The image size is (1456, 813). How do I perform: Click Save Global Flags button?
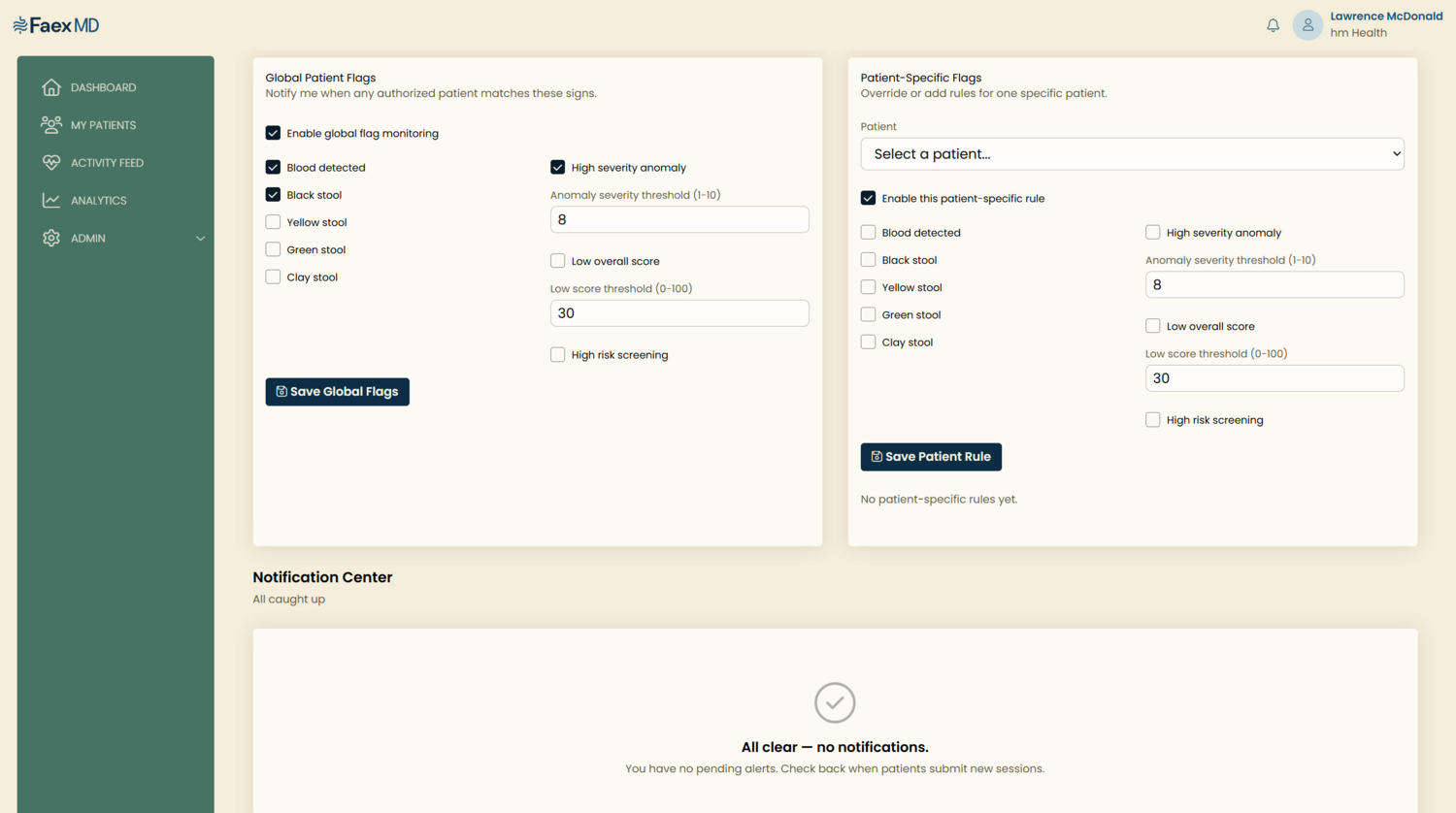tap(337, 392)
